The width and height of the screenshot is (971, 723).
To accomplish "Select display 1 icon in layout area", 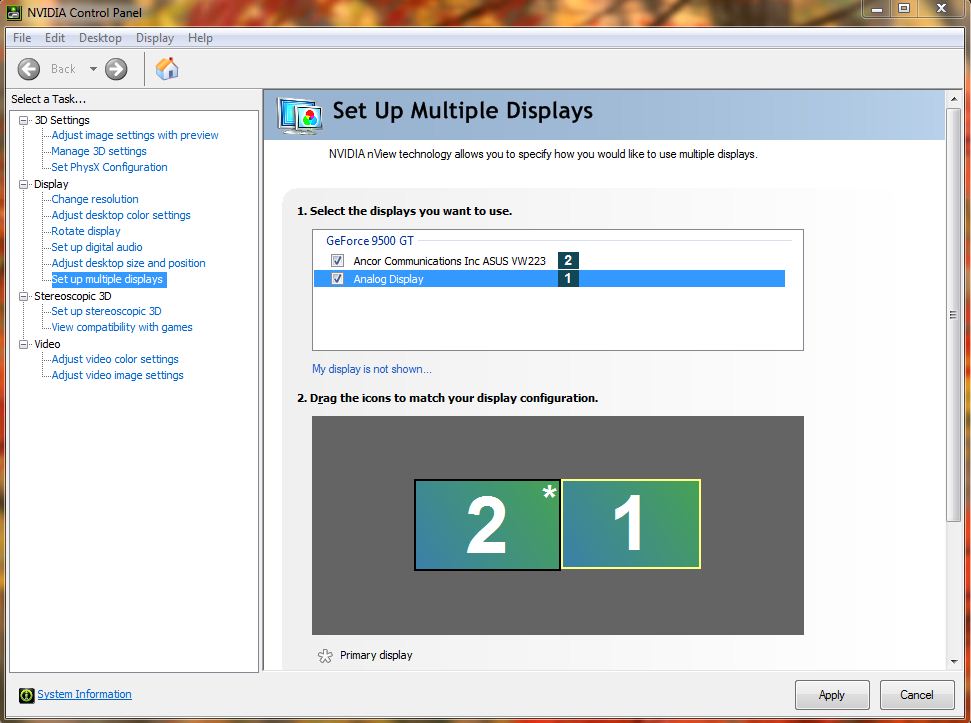I will coord(631,524).
